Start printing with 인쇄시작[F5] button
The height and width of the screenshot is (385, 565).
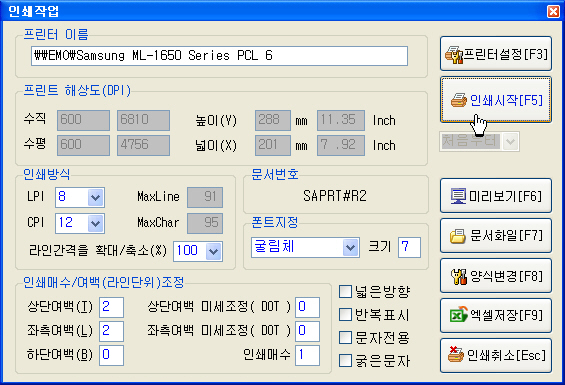point(496,100)
